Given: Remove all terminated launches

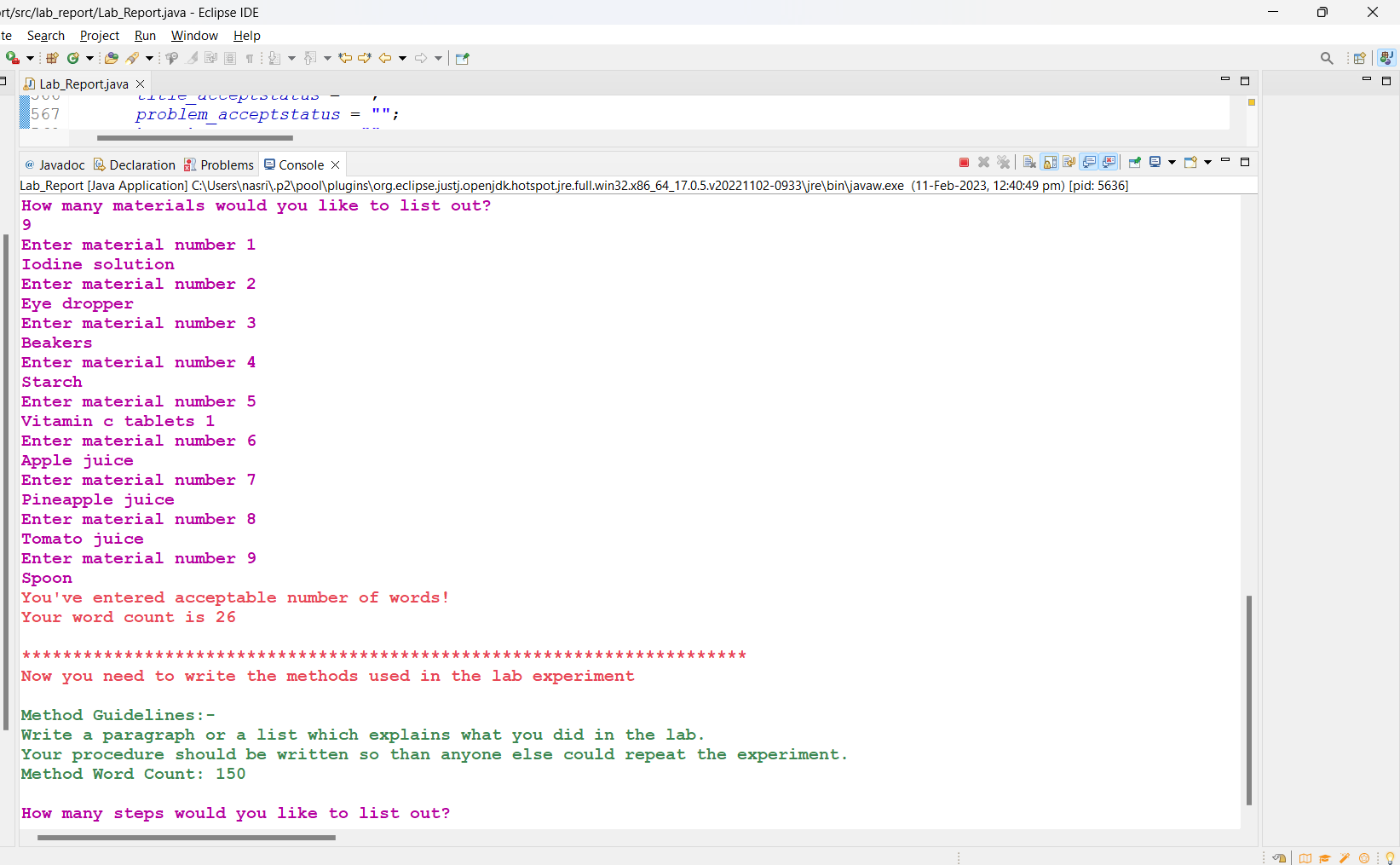Looking at the screenshot, I should [x=1003, y=162].
